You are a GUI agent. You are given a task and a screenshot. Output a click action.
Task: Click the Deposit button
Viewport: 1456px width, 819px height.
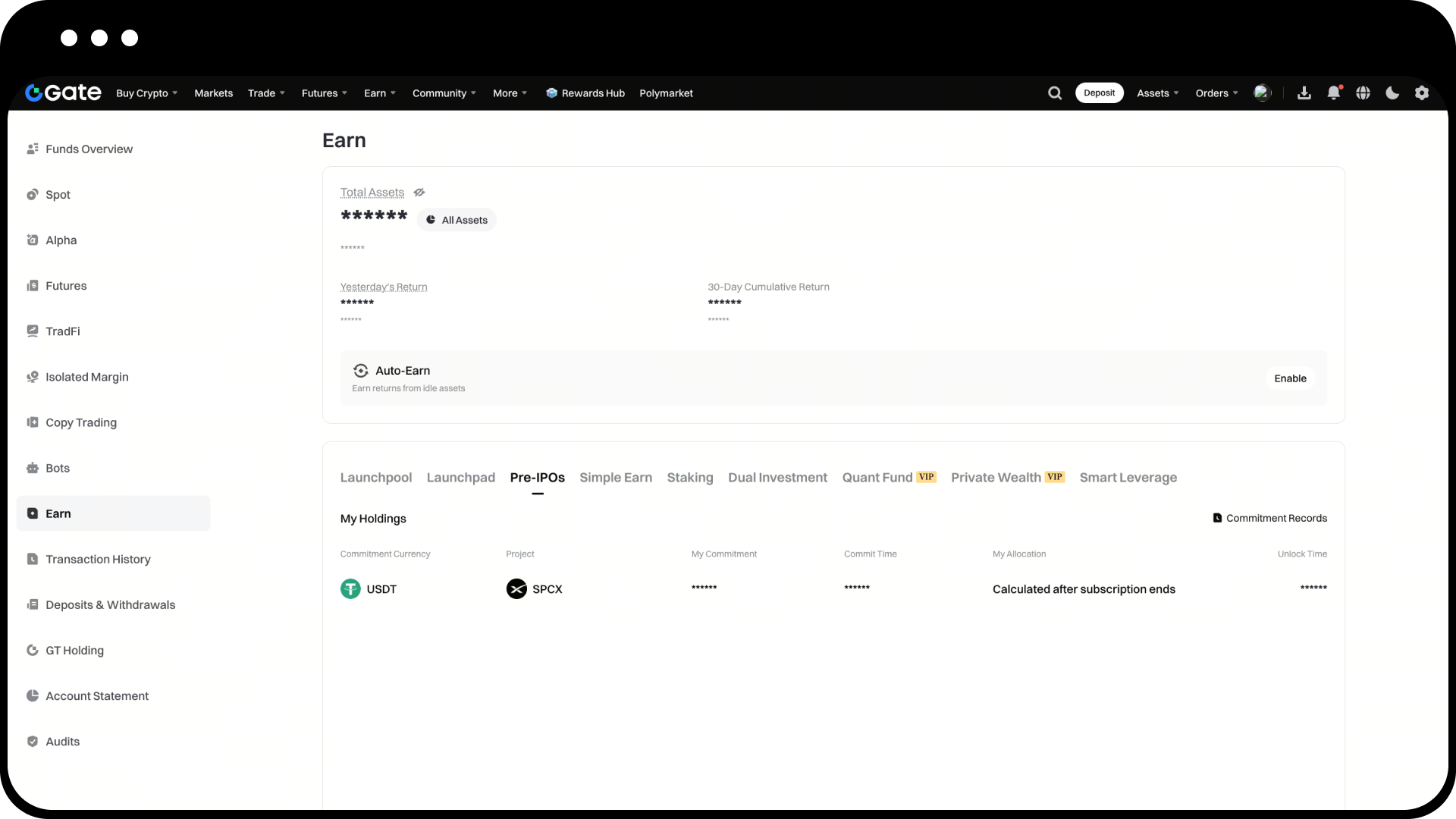pyautogui.click(x=1099, y=93)
